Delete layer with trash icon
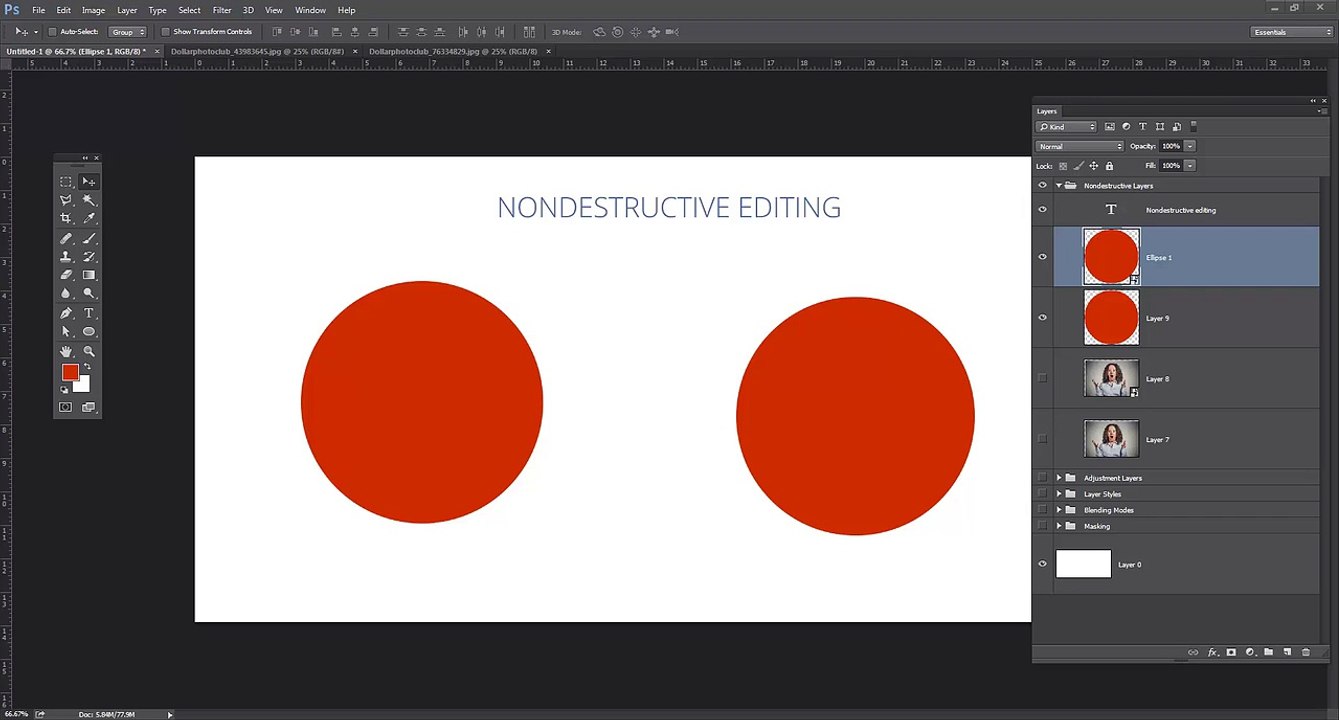Viewport: 1339px width, 720px height. [1306, 652]
